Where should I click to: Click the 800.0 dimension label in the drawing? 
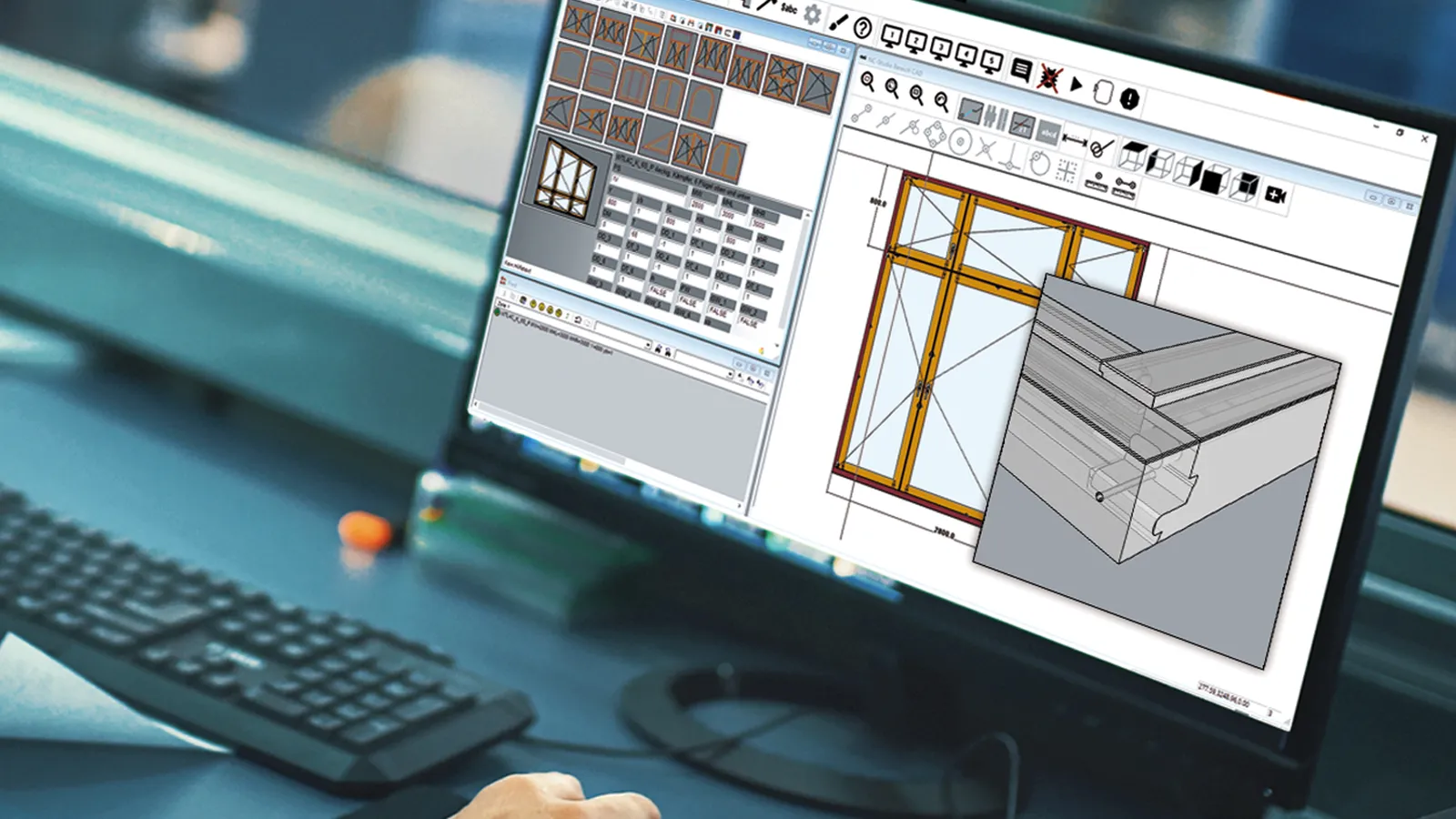pyautogui.click(x=877, y=201)
